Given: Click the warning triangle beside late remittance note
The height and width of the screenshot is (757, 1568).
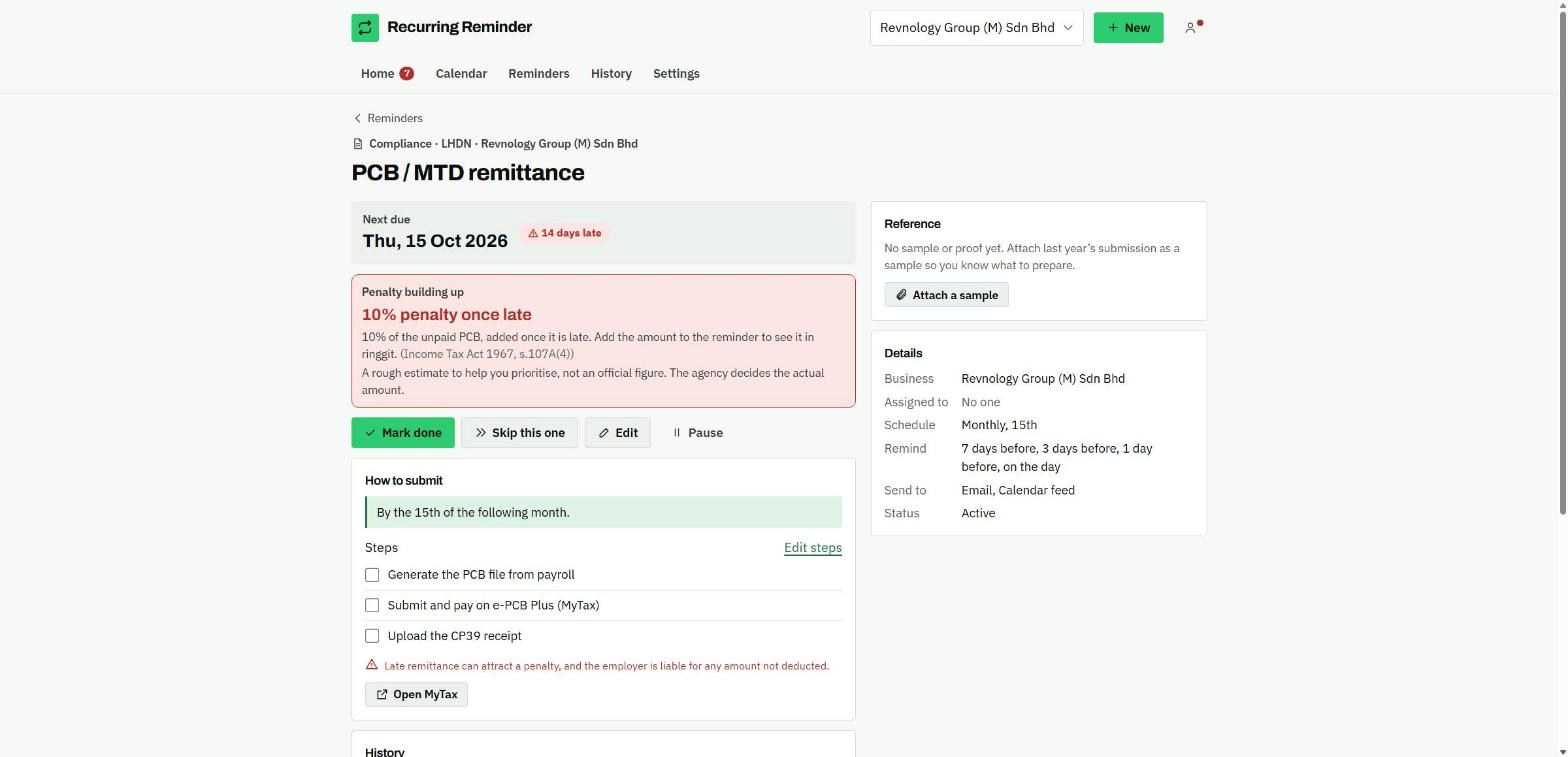Looking at the screenshot, I should [372, 665].
